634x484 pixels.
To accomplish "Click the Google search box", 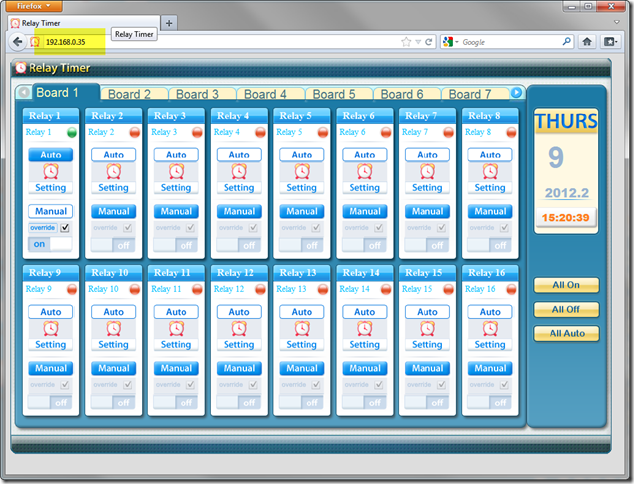I will [x=510, y=42].
